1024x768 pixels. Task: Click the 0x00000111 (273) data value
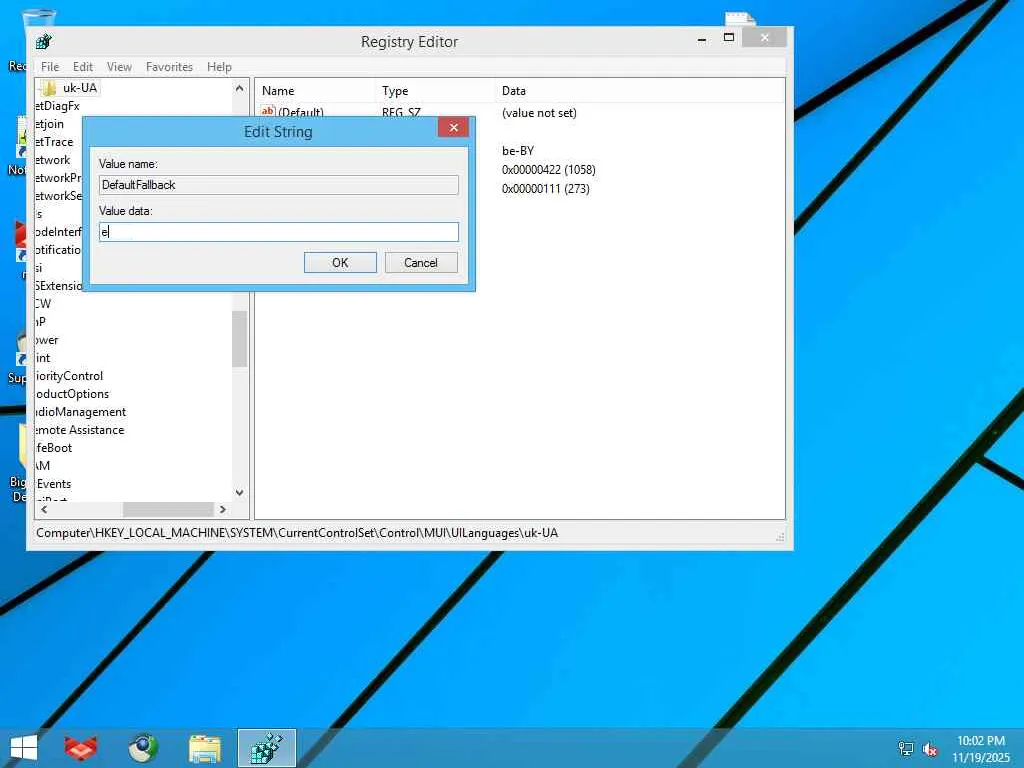546,189
